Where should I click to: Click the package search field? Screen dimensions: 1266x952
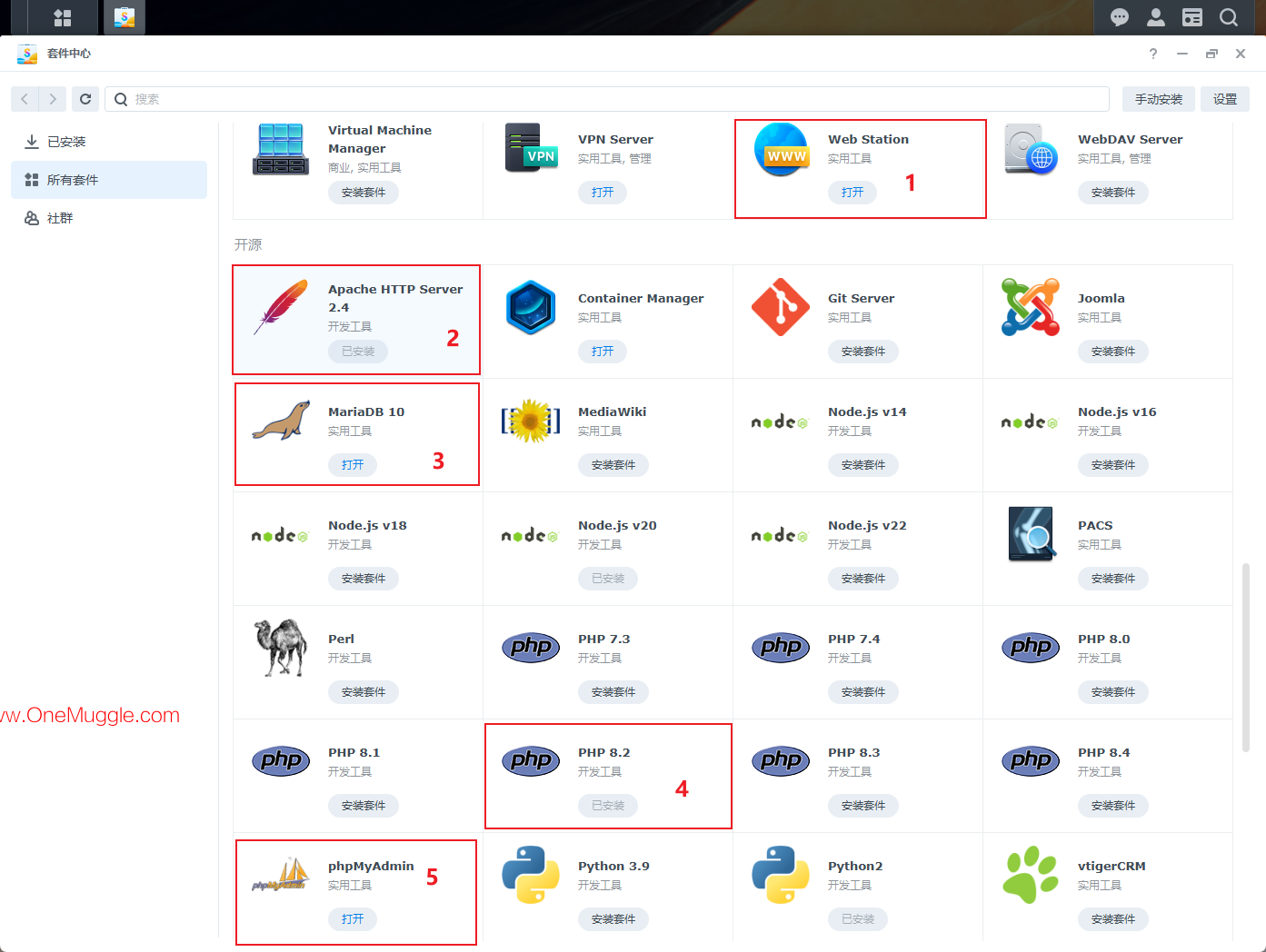point(607,99)
